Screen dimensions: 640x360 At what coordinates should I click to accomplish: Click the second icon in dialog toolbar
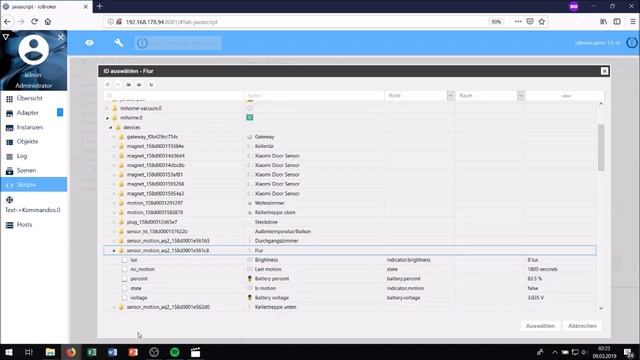click(118, 84)
